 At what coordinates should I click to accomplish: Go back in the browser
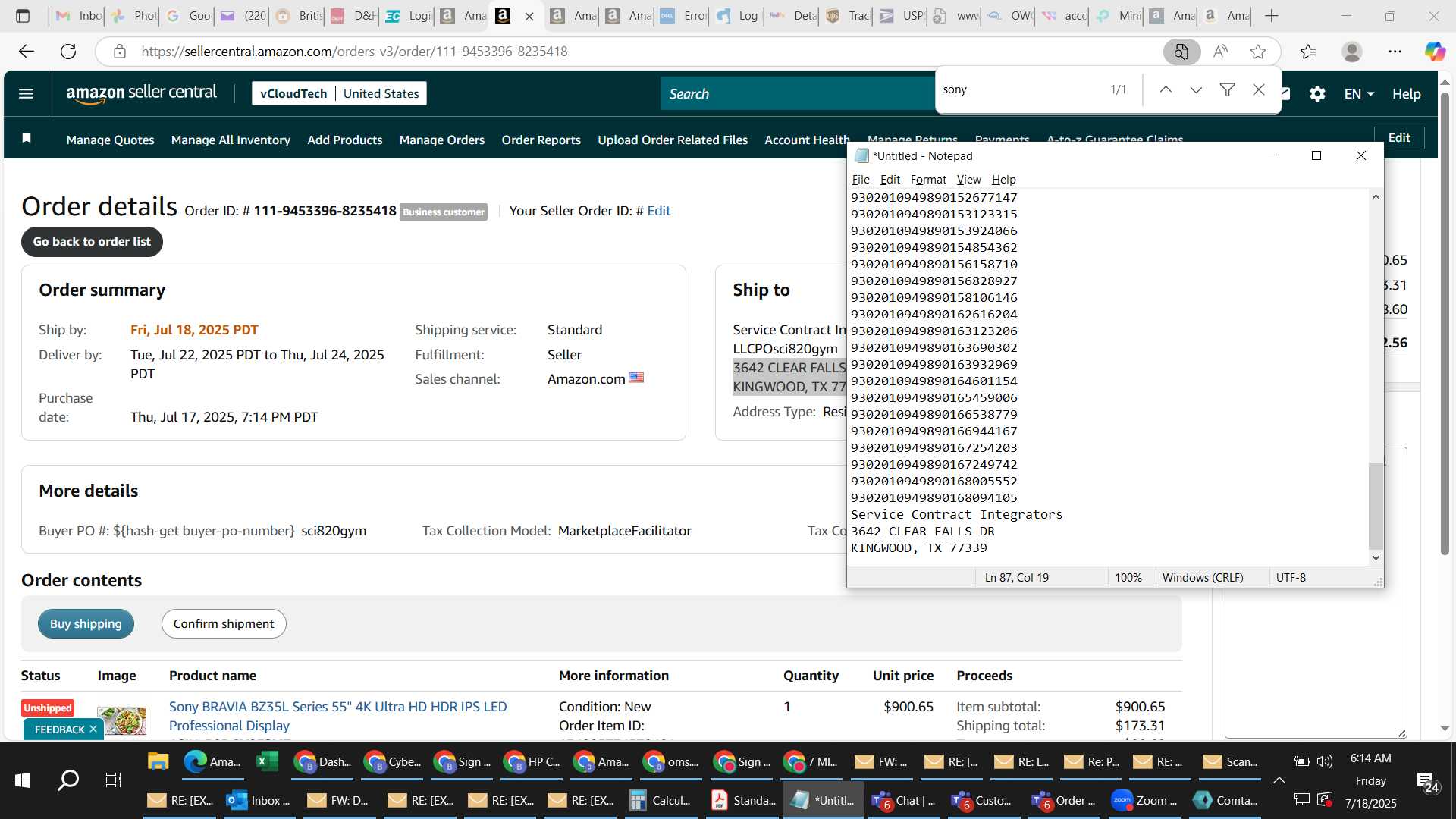[x=27, y=52]
